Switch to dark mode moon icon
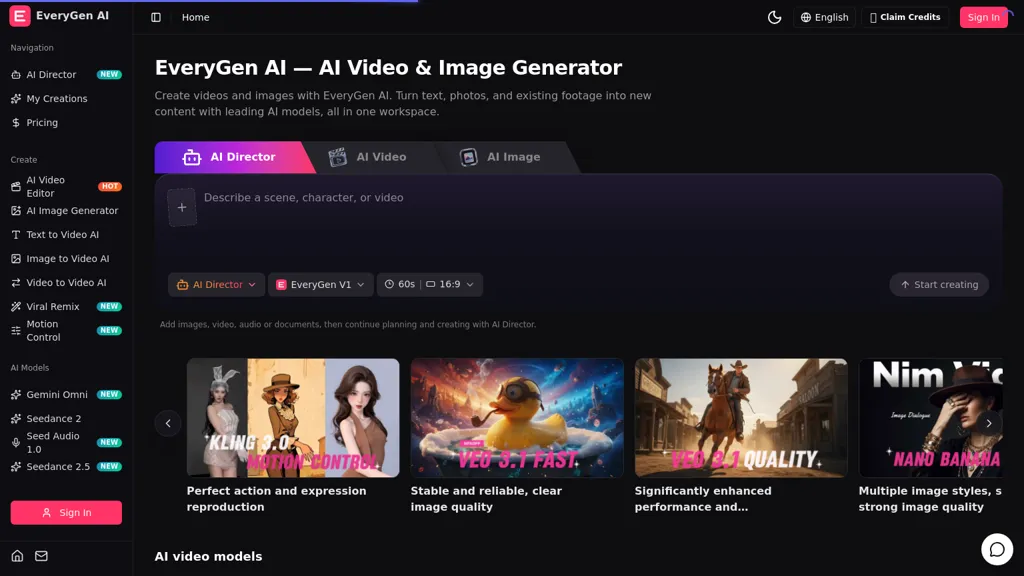 [x=775, y=18]
